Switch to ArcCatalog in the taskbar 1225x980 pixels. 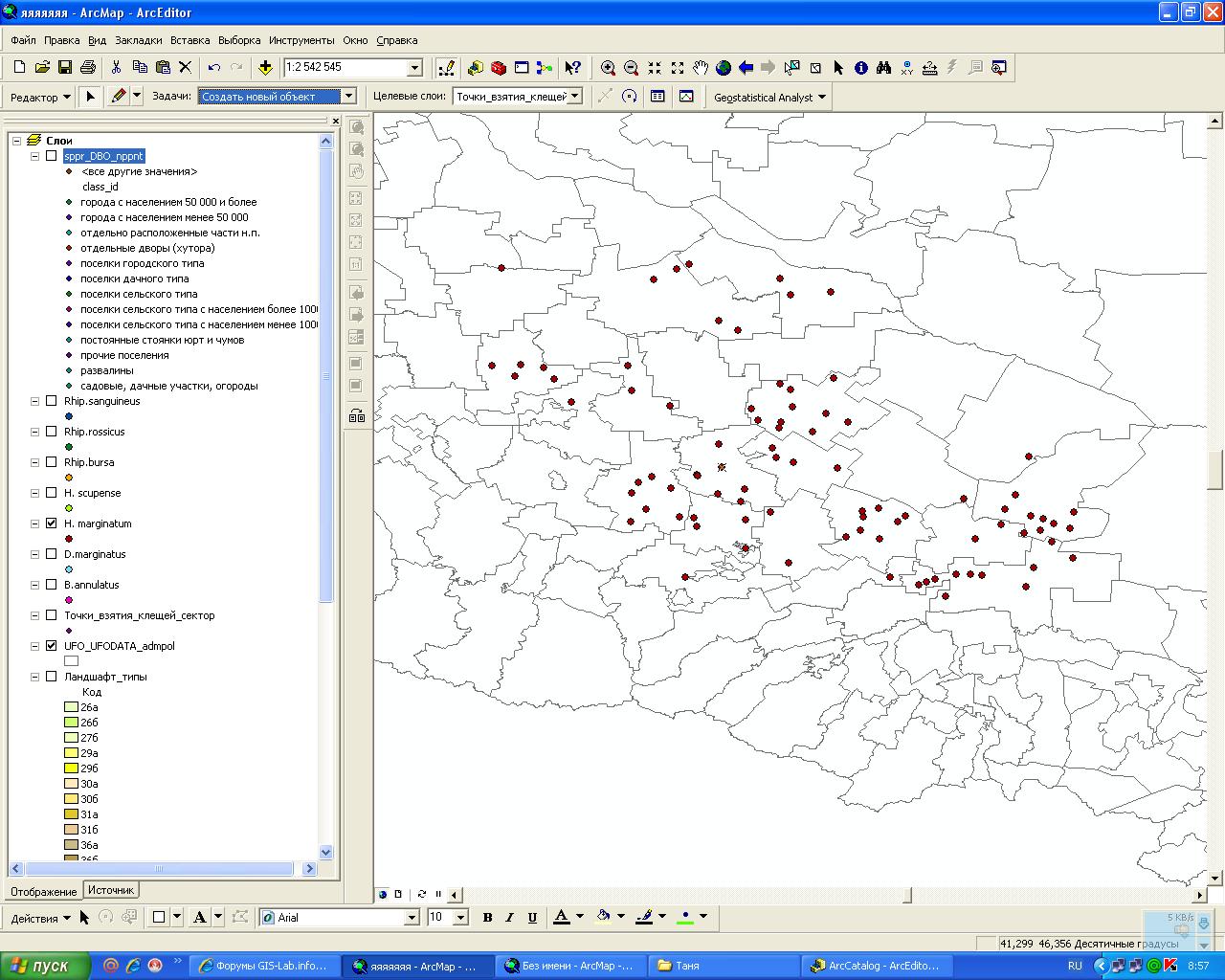coord(875,966)
